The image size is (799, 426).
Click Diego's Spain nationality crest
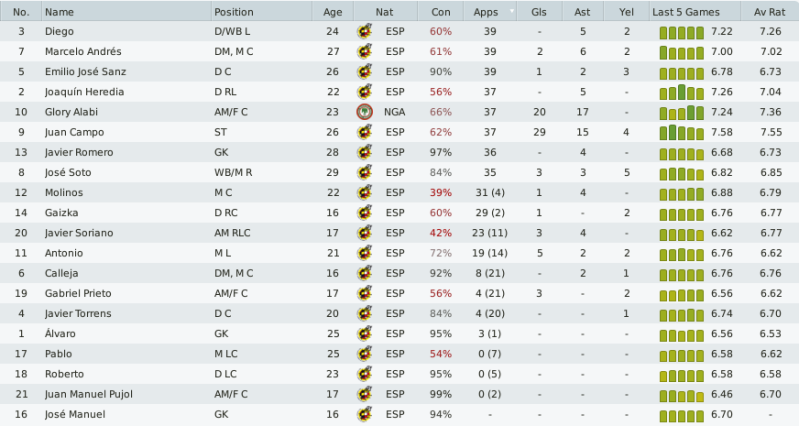pyautogui.click(x=364, y=31)
